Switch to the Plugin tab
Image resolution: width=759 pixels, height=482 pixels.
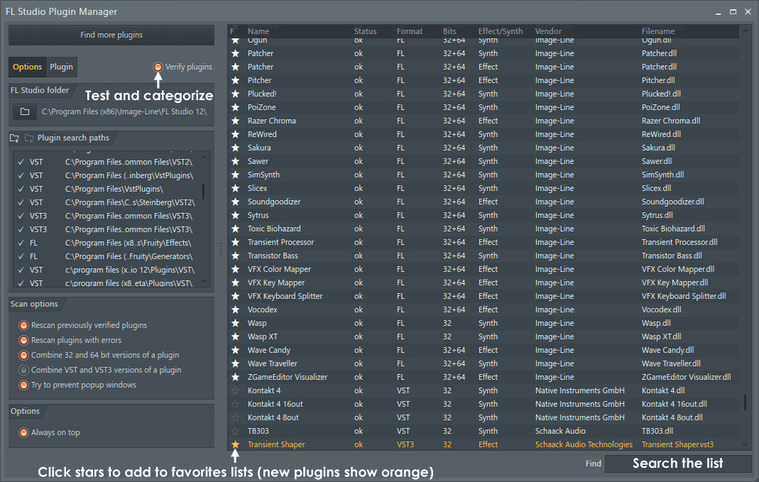[61, 67]
